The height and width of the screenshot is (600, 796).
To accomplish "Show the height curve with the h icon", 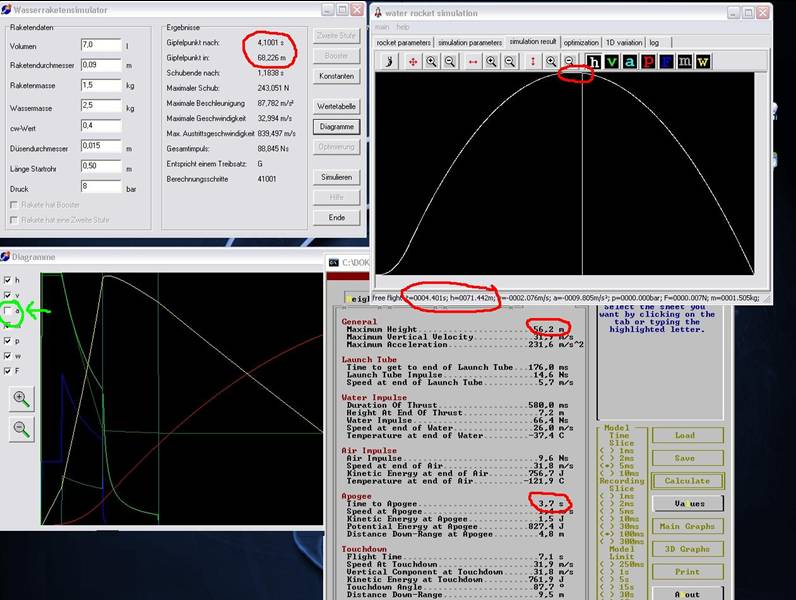I will [x=594, y=62].
